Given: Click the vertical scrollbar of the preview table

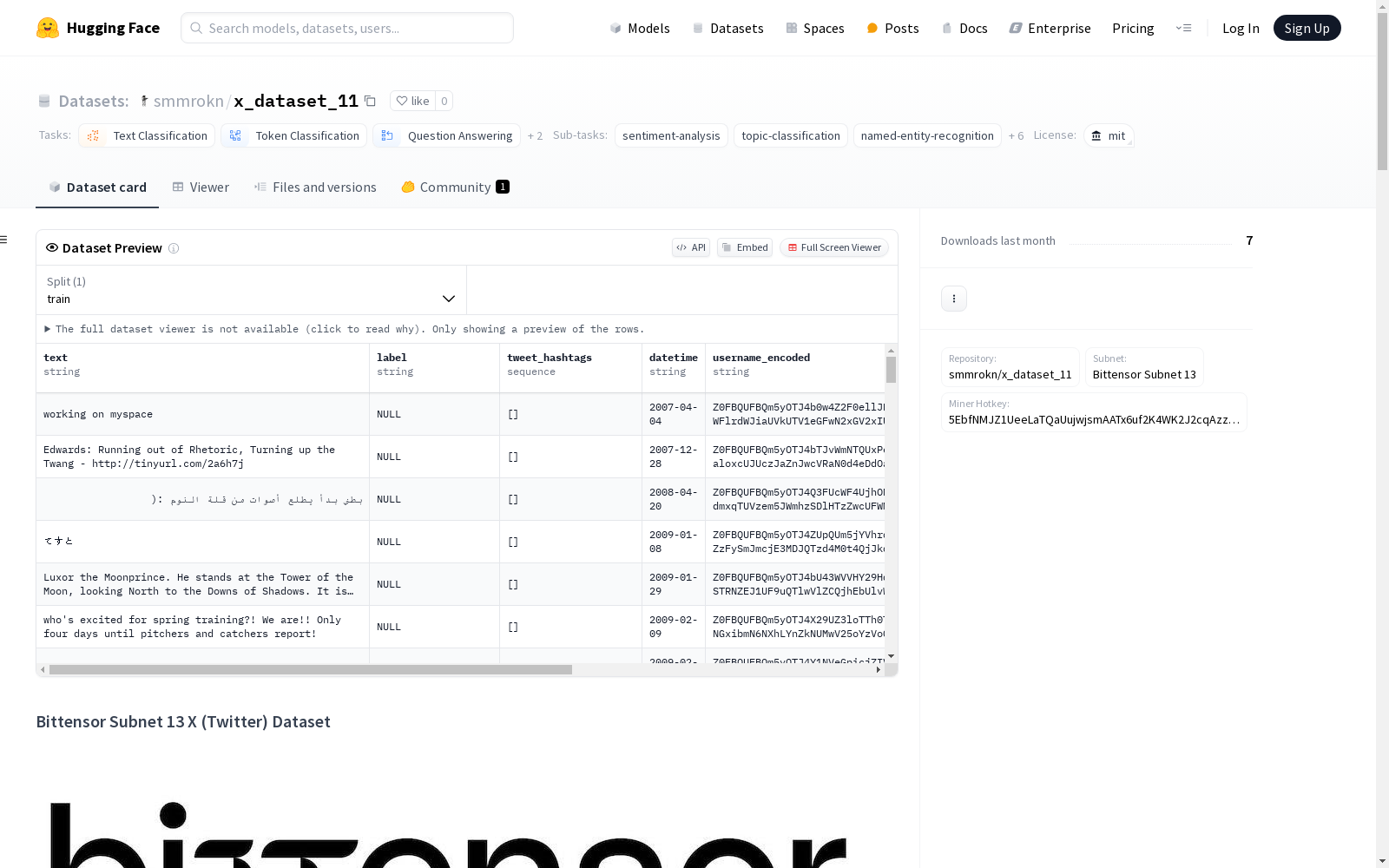Looking at the screenshot, I should 891,370.
